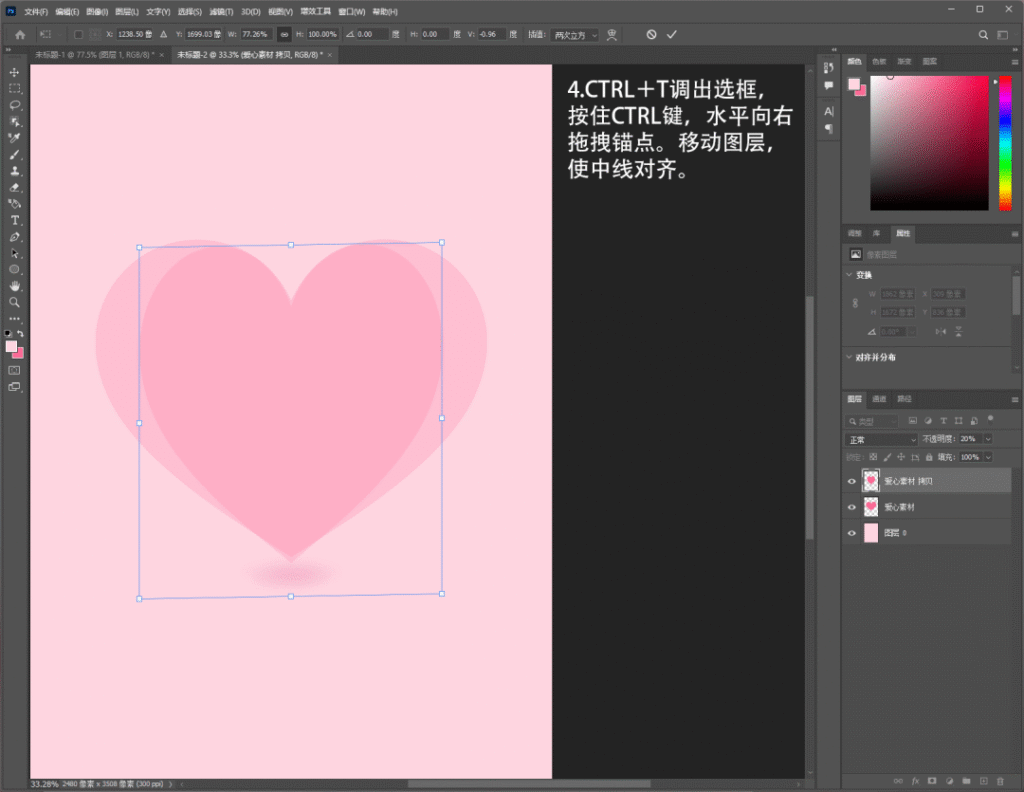Toggle the reference point checkbox
Viewport: 1024px width, 792px height.
click(78, 35)
